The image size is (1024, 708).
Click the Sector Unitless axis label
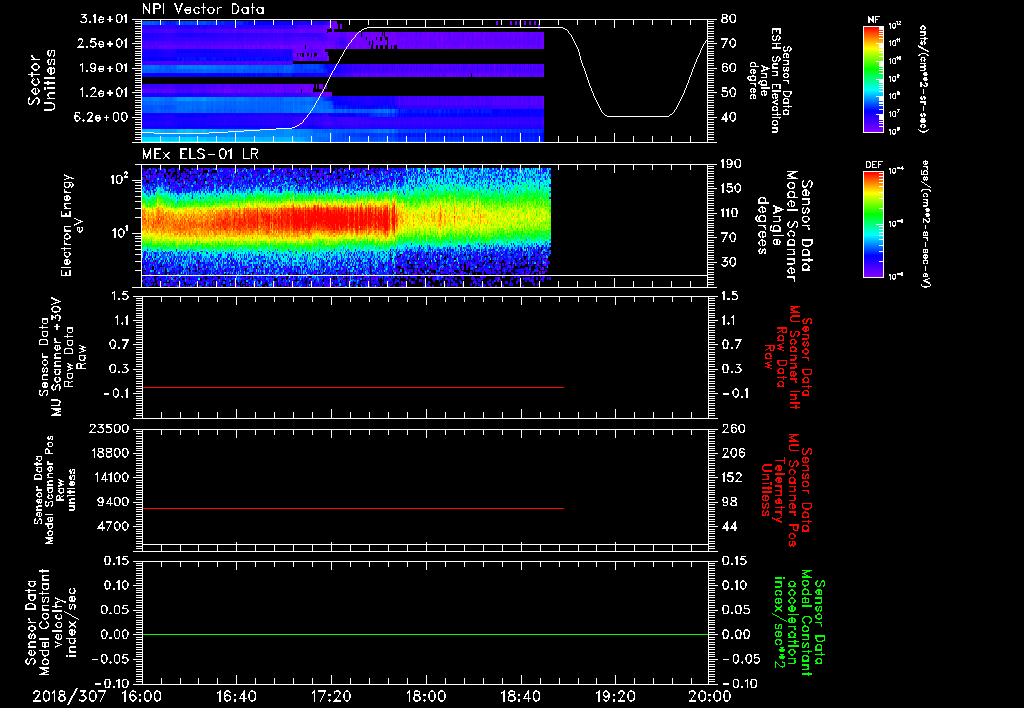(x=42, y=80)
